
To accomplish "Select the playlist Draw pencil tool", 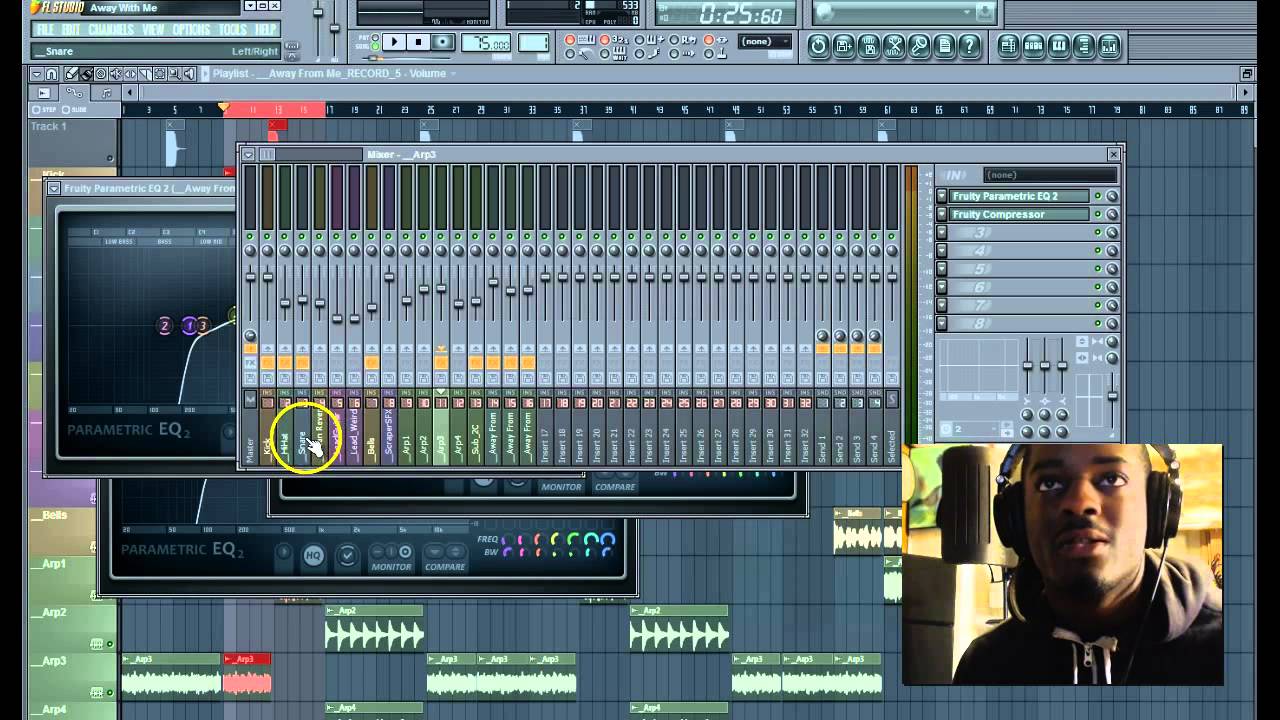I will pyautogui.click(x=71, y=73).
